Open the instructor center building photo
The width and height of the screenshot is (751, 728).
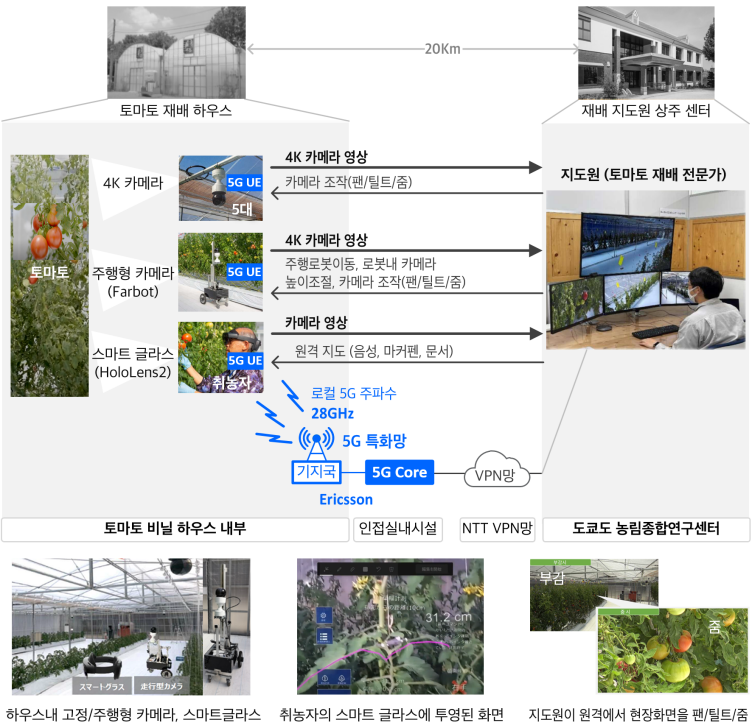[646, 52]
